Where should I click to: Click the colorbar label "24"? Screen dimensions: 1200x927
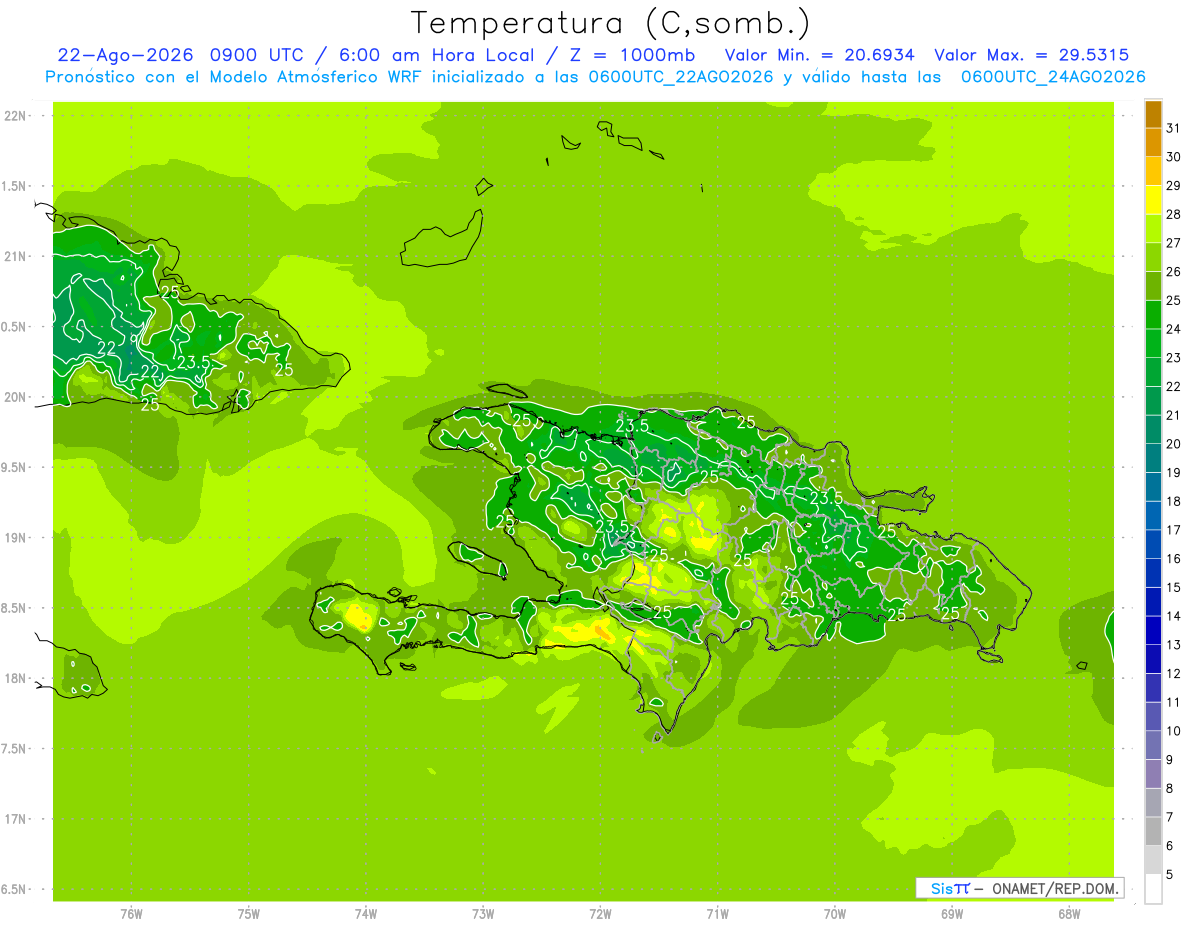pos(1174,329)
